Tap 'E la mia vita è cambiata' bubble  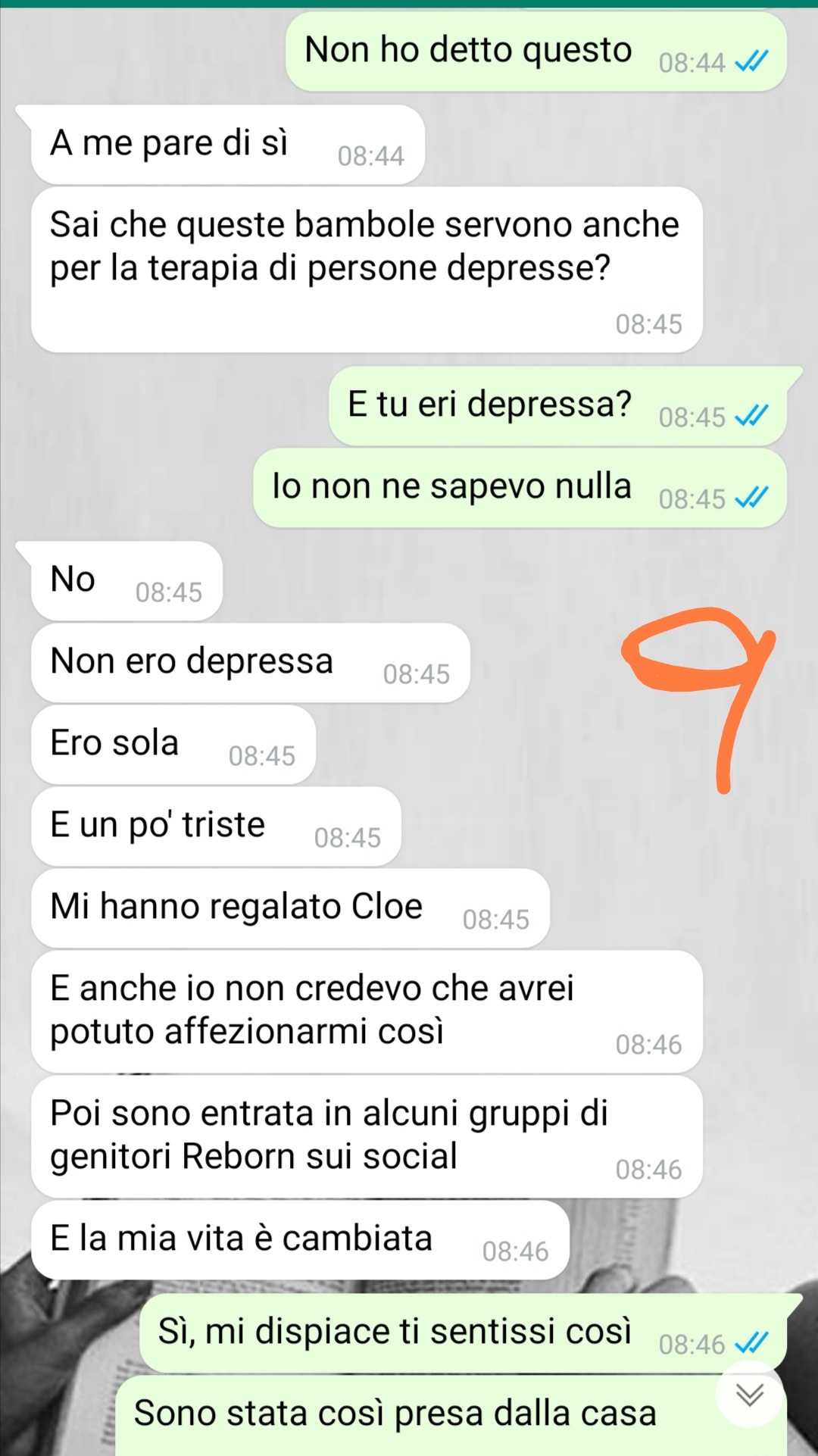[x=300, y=1240]
